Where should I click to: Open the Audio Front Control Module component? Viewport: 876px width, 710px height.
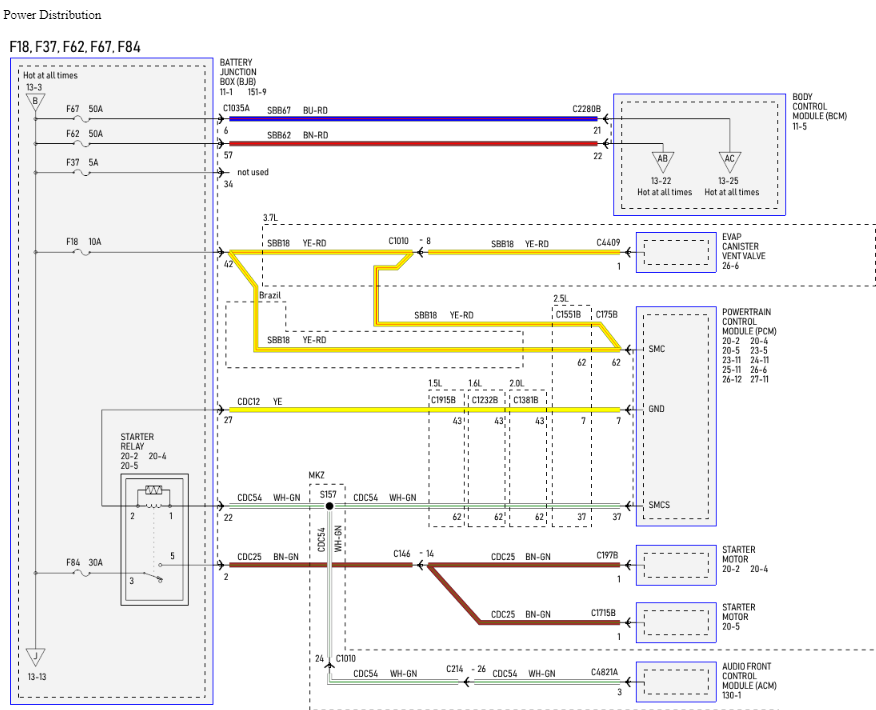point(676,682)
